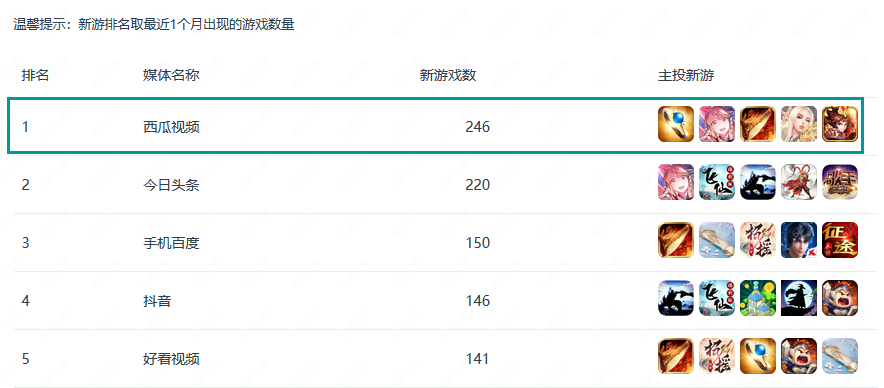Select the shouting cartoon warrior icon in 好看视频 row
The width and height of the screenshot is (884, 388).
[799, 356]
